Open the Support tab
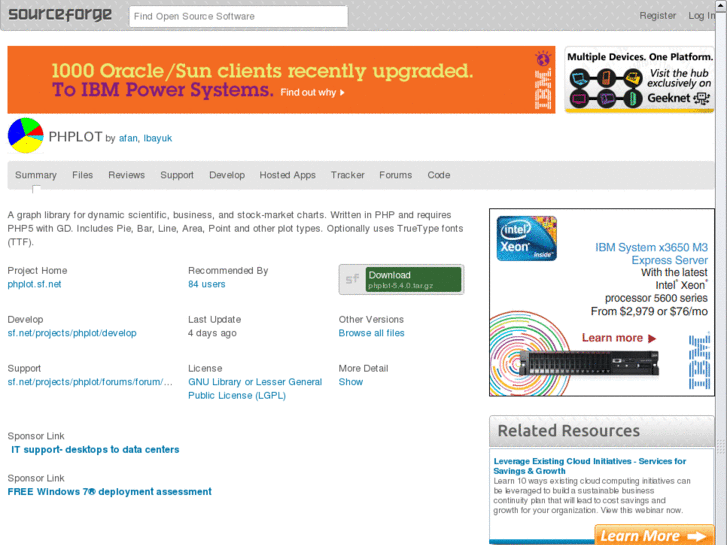Screen dimensions: 727x545 177,175
